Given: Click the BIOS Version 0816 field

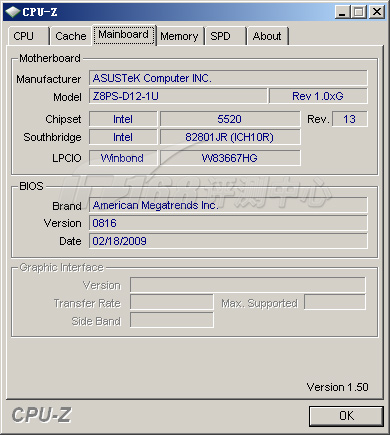Looking at the screenshot, I should 228,223.
